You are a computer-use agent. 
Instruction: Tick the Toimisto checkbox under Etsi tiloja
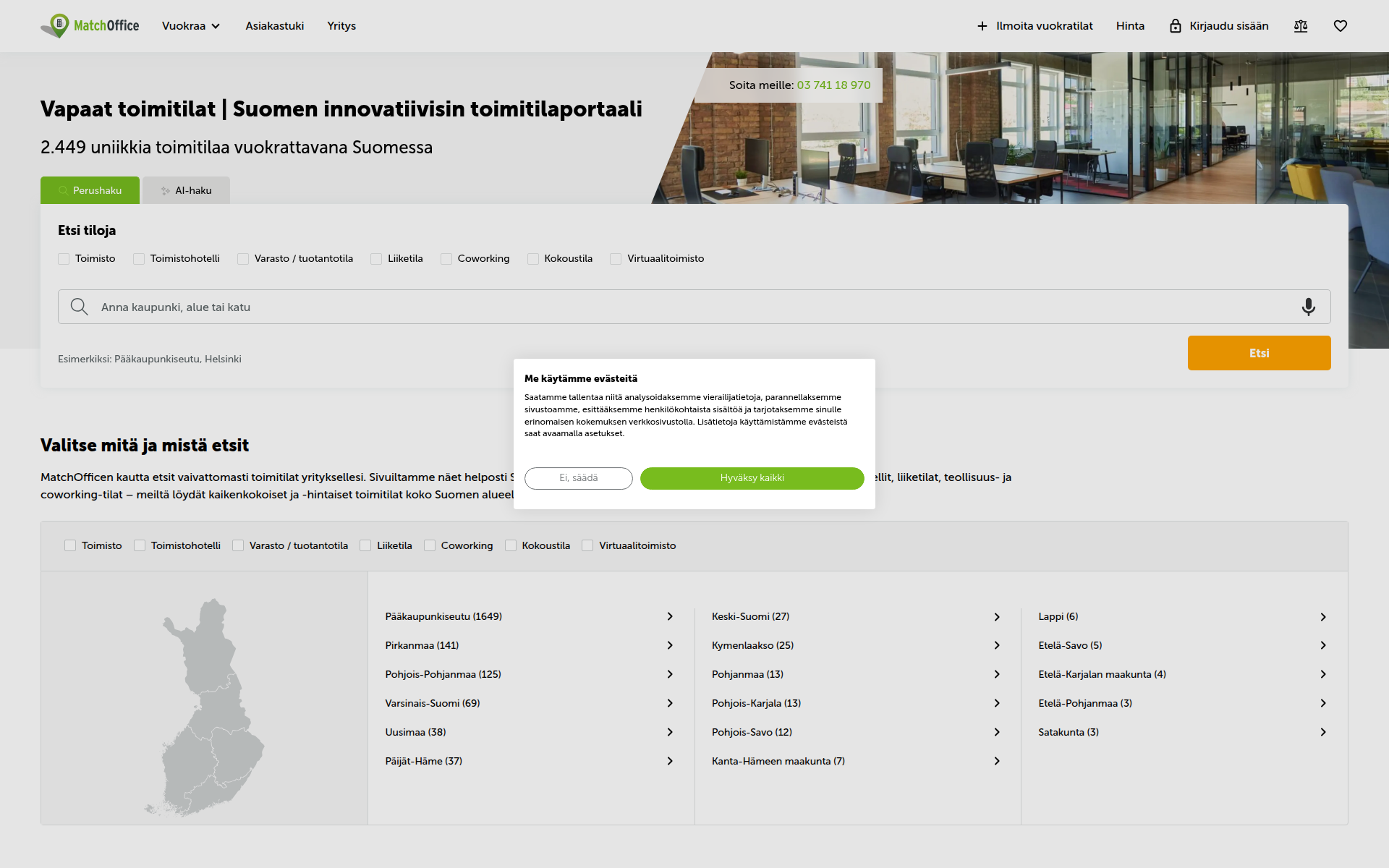(64, 259)
